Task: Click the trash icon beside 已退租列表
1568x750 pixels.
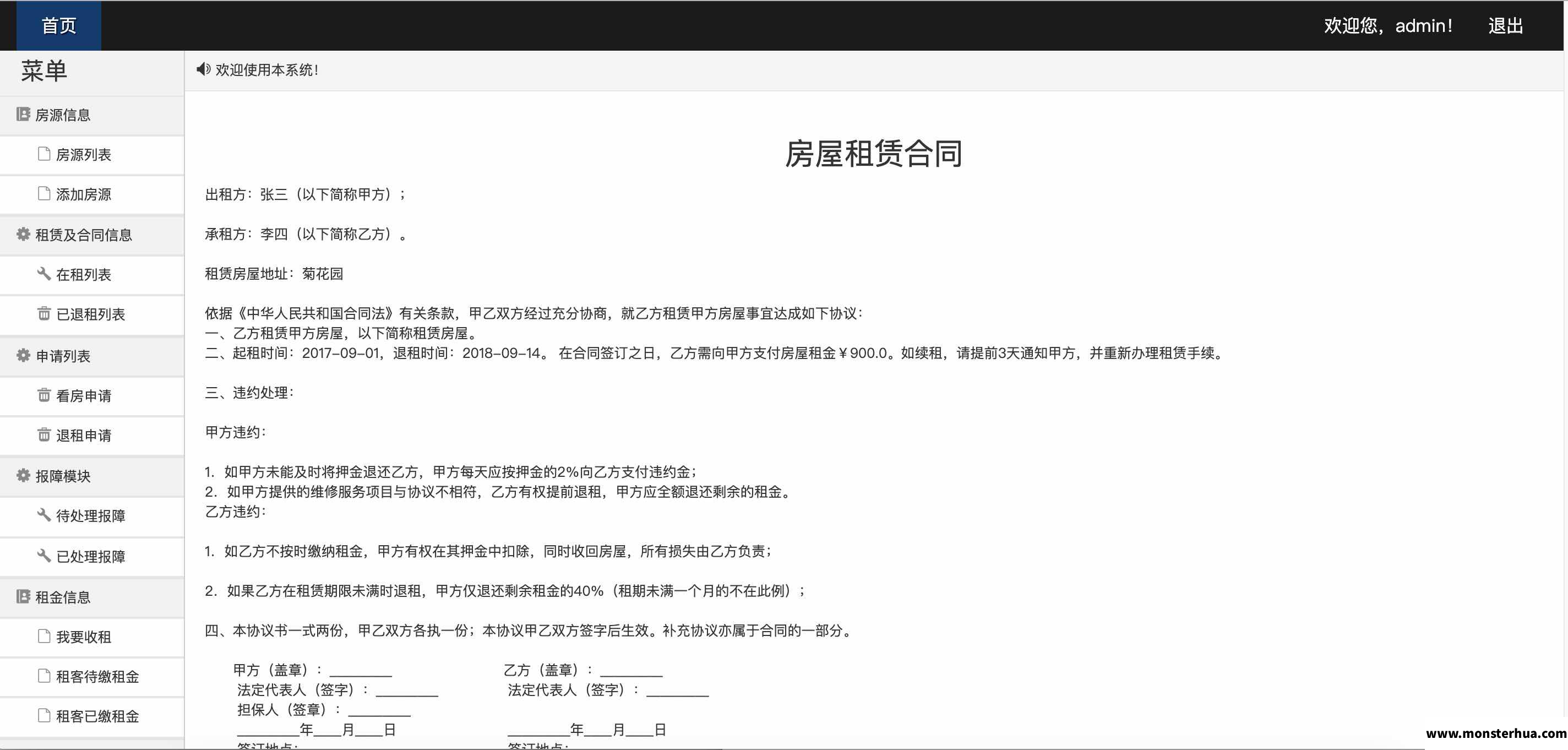Action: point(44,313)
